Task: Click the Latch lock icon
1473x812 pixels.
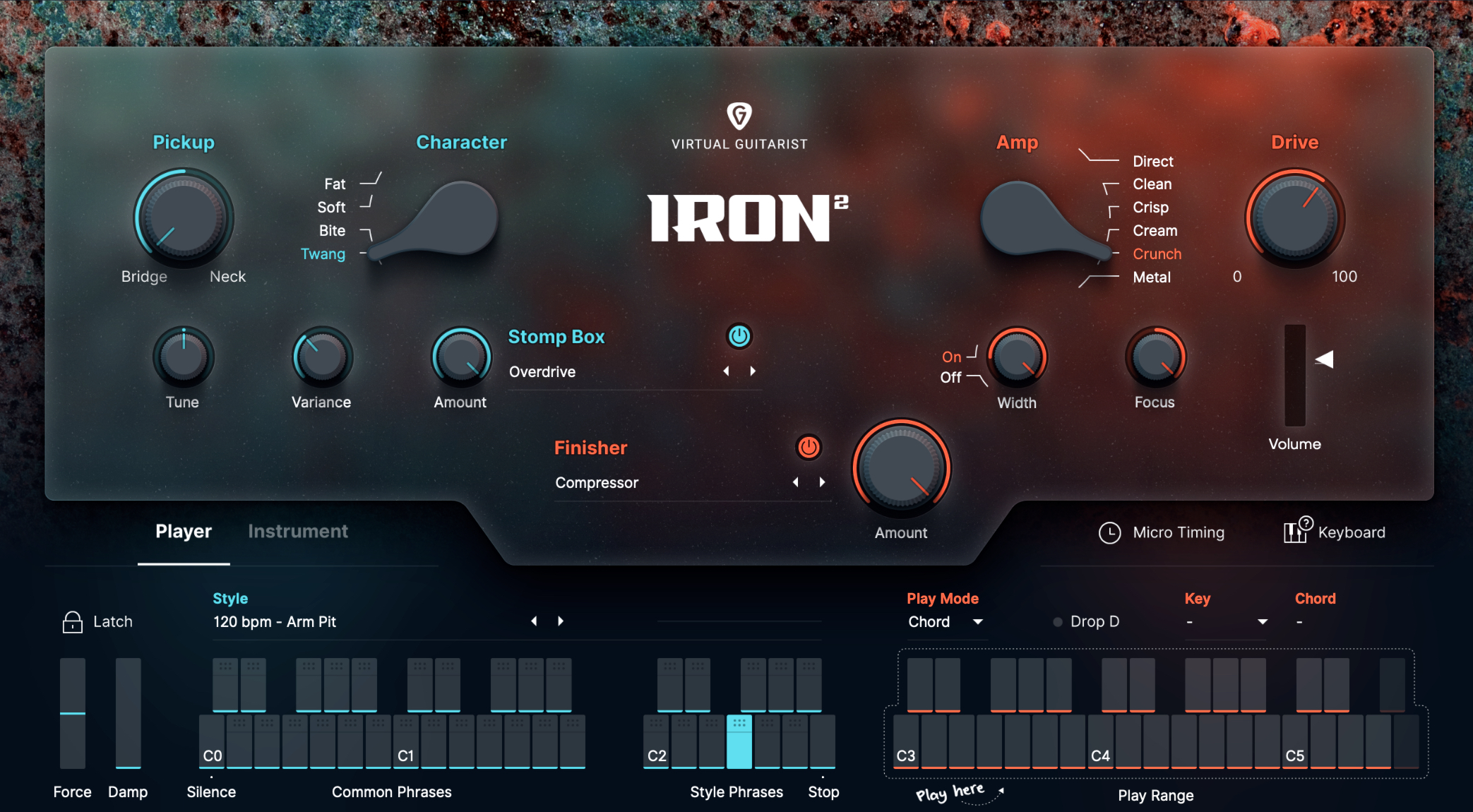Action: (x=73, y=622)
